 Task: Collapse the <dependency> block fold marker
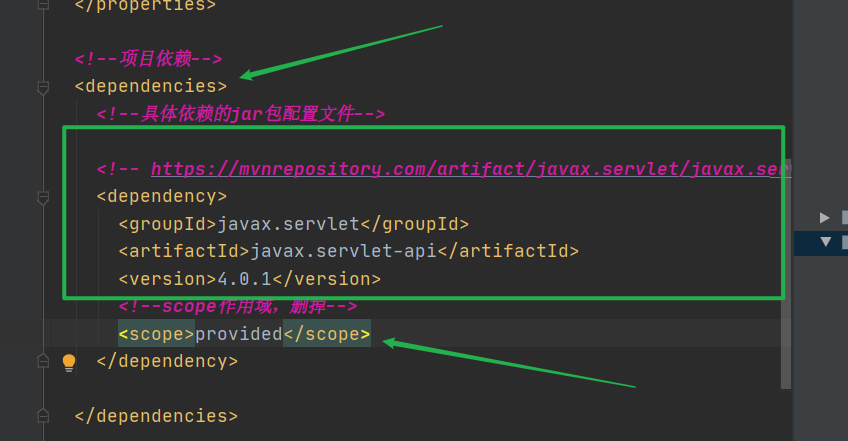pyautogui.click(x=43, y=198)
